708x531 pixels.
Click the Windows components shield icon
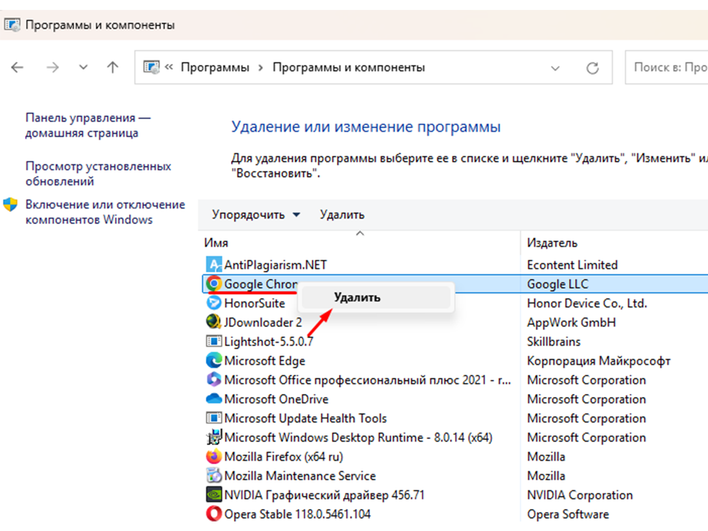click(x=10, y=205)
